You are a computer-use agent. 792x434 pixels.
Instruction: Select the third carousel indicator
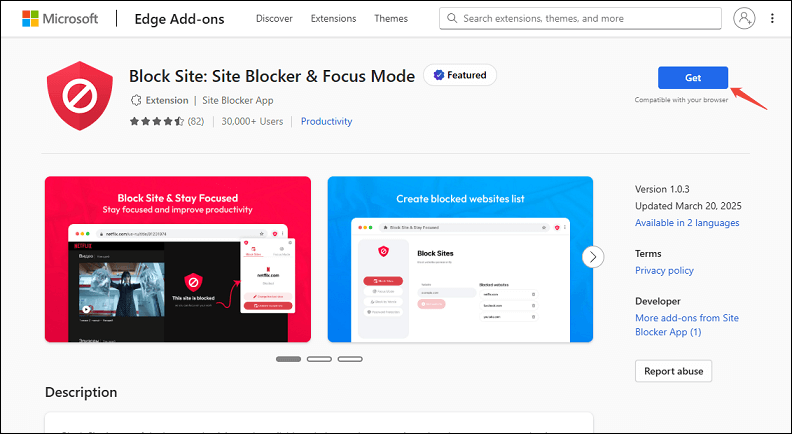(x=350, y=359)
